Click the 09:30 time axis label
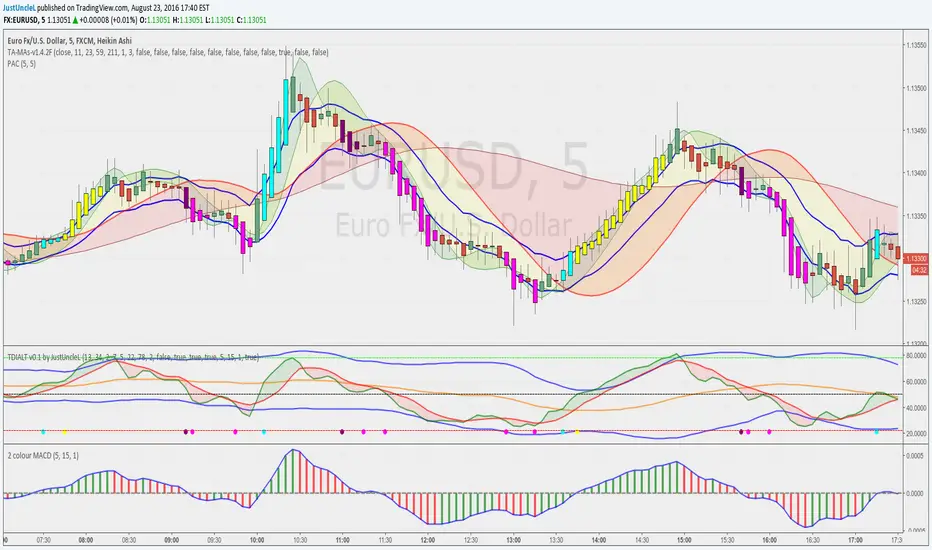Viewport: 932px width, 550px height. point(215,540)
